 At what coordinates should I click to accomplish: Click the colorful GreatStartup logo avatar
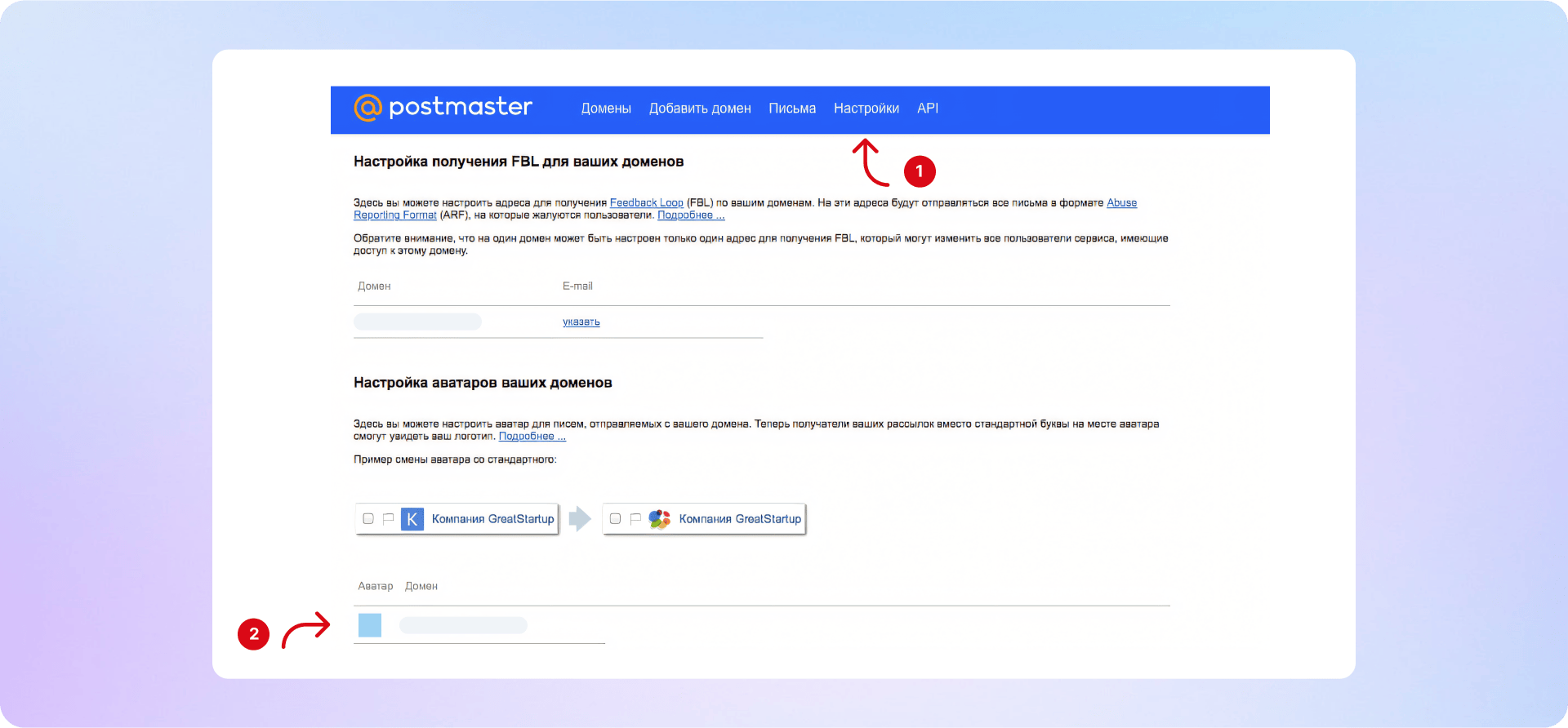click(x=659, y=519)
